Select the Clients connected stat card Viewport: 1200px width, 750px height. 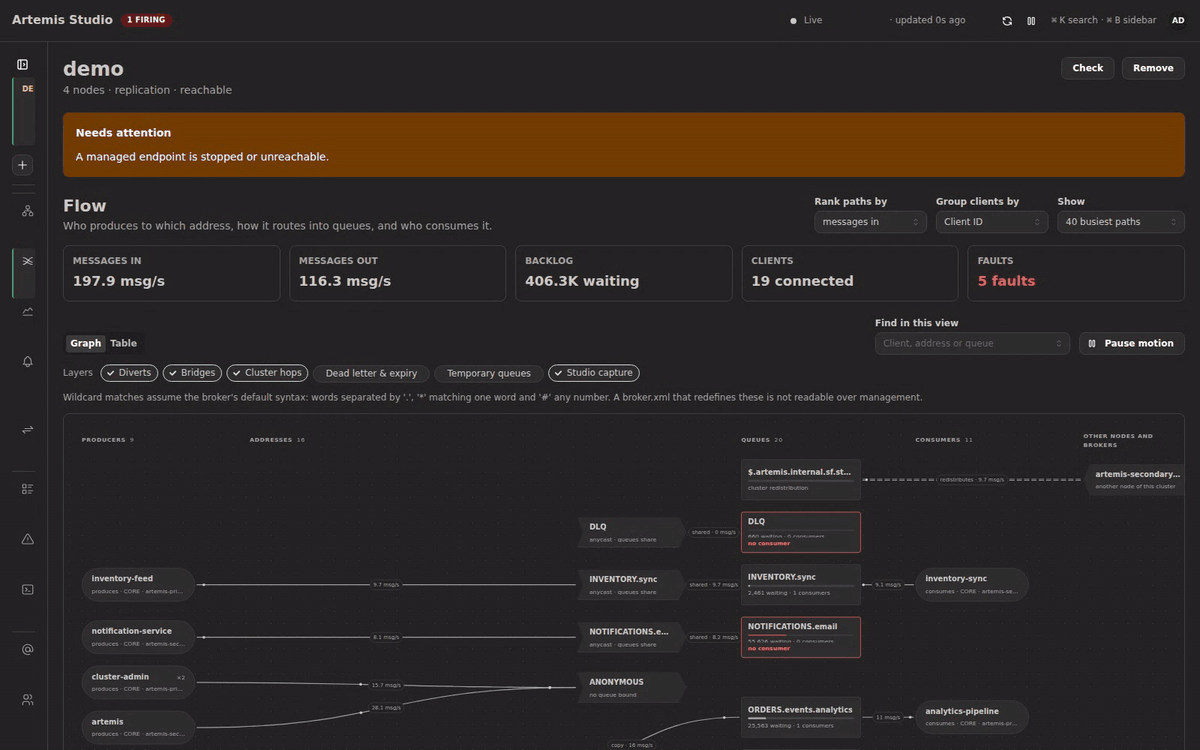850,273
